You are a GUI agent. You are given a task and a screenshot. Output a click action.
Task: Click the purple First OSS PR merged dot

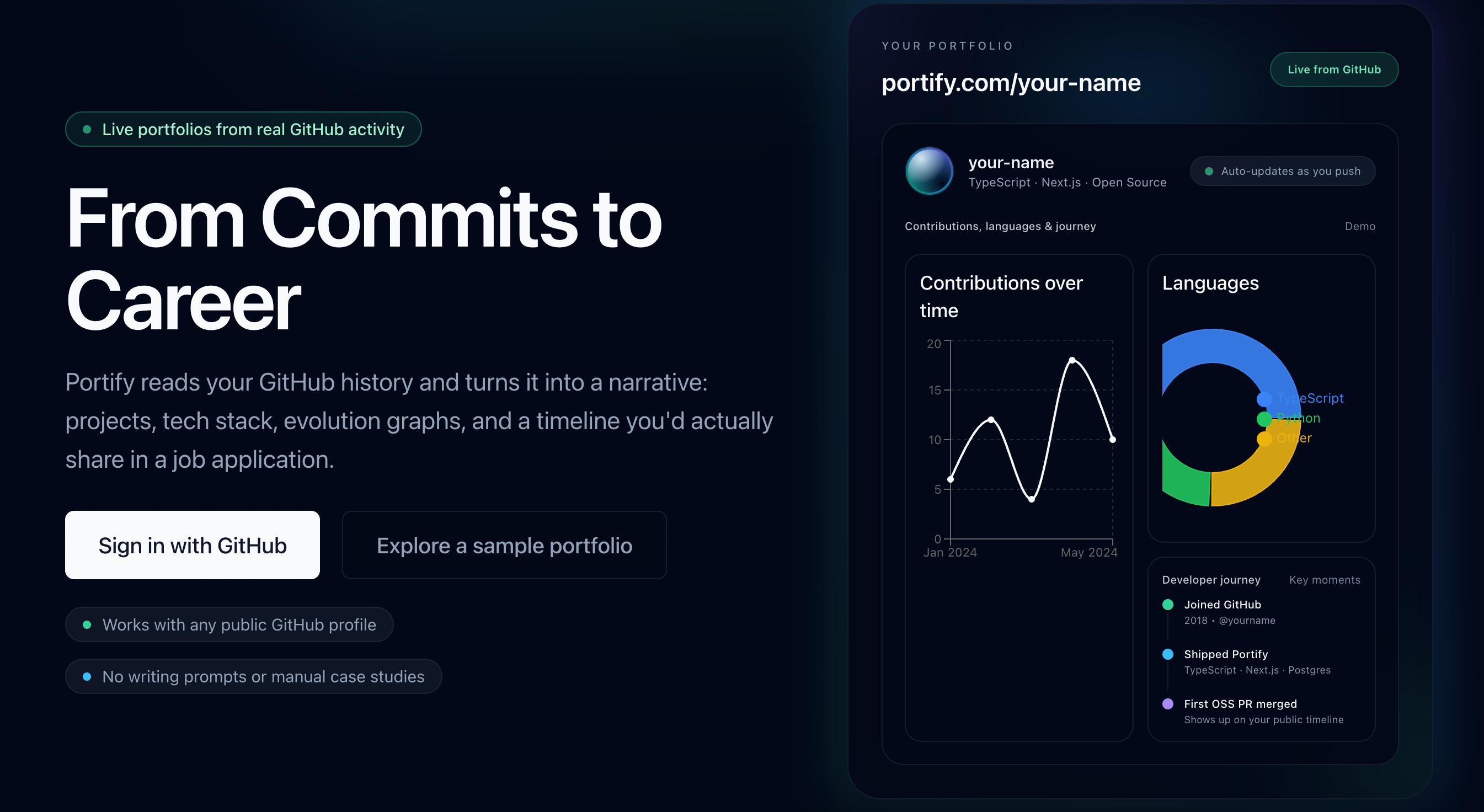point(1168,703)
